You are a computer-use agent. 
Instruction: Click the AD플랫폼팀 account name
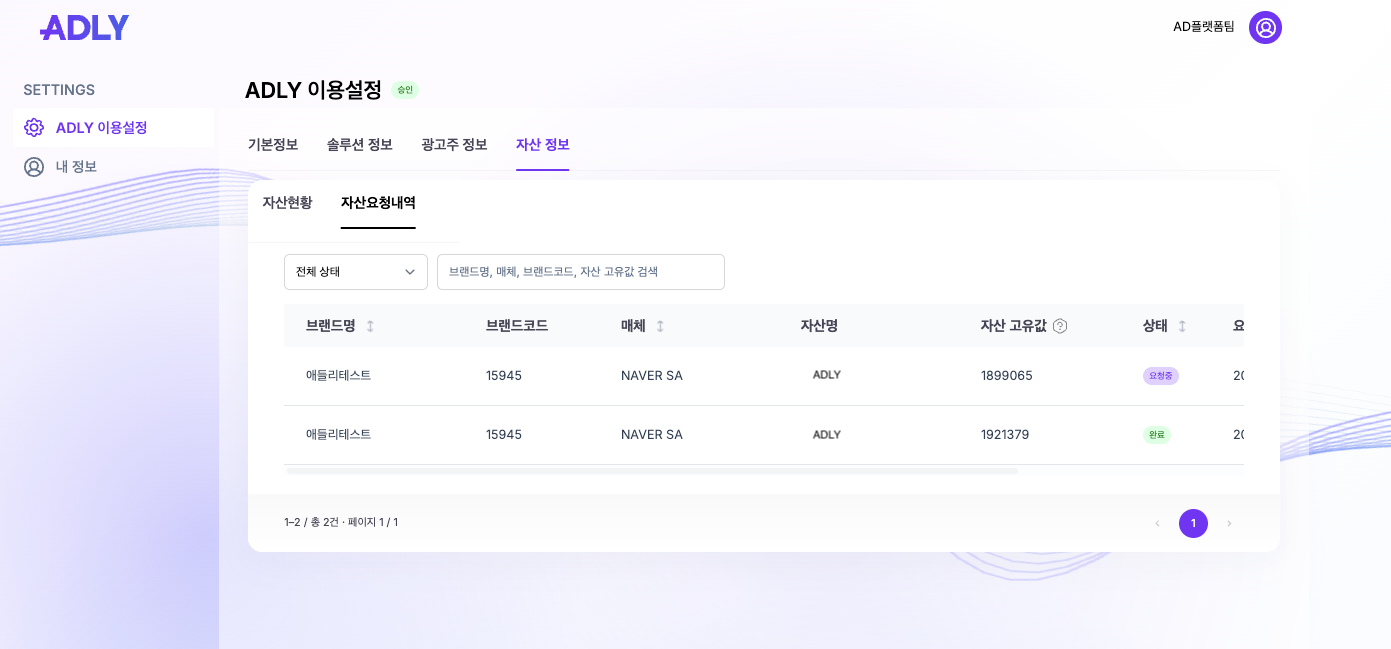(x=1204, y=27)
